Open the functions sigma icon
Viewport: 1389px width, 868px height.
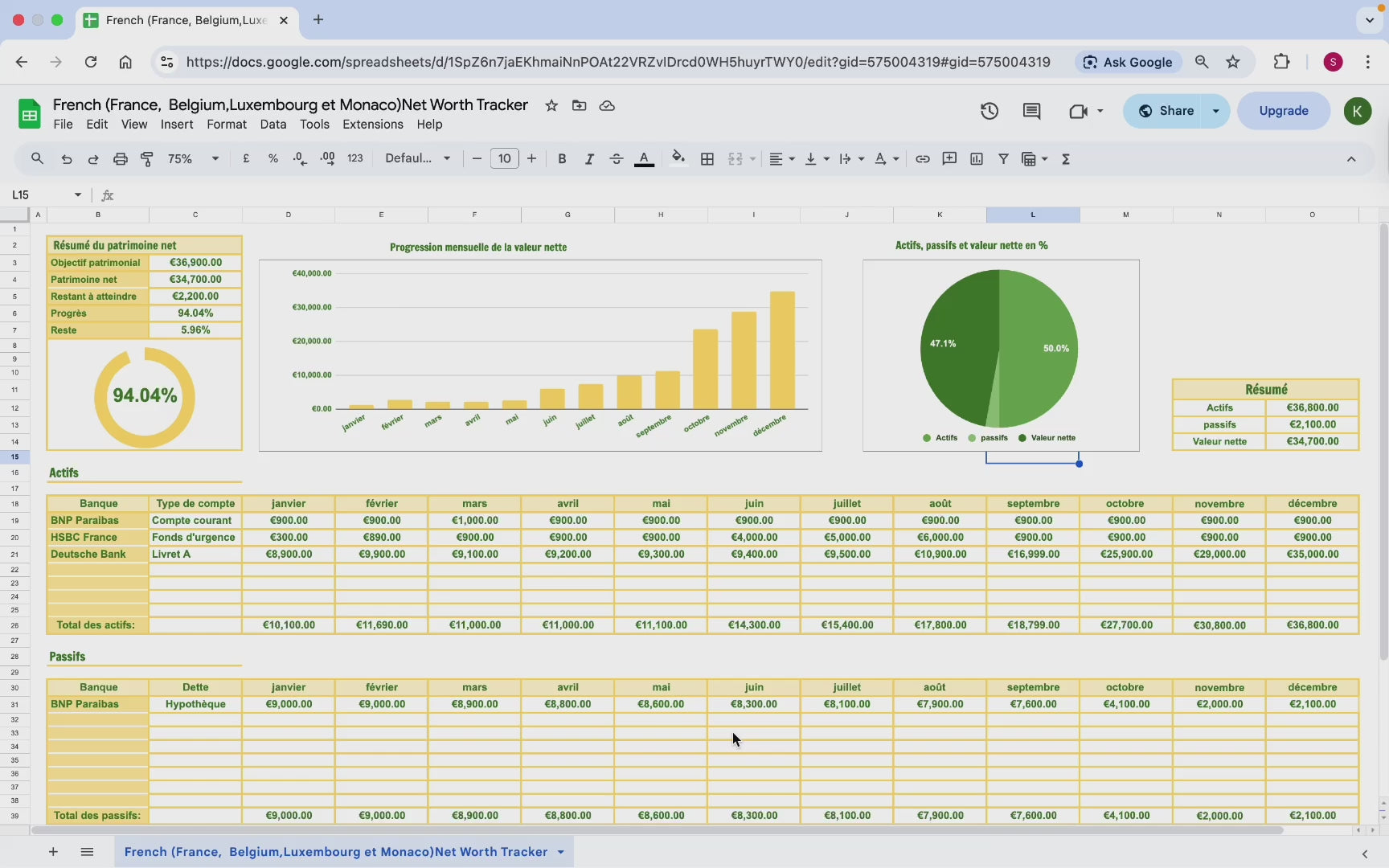click(x=1066, y=159)
